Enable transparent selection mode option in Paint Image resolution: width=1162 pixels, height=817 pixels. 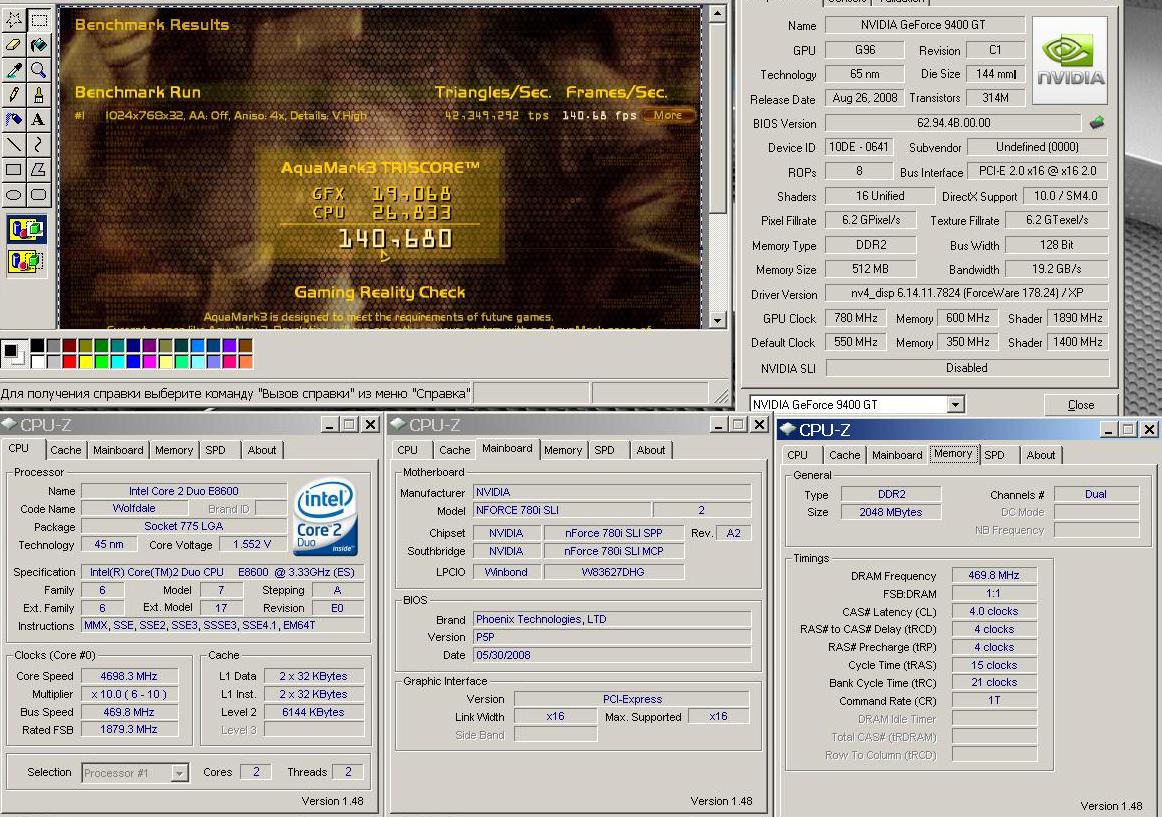tap(26, 261)
